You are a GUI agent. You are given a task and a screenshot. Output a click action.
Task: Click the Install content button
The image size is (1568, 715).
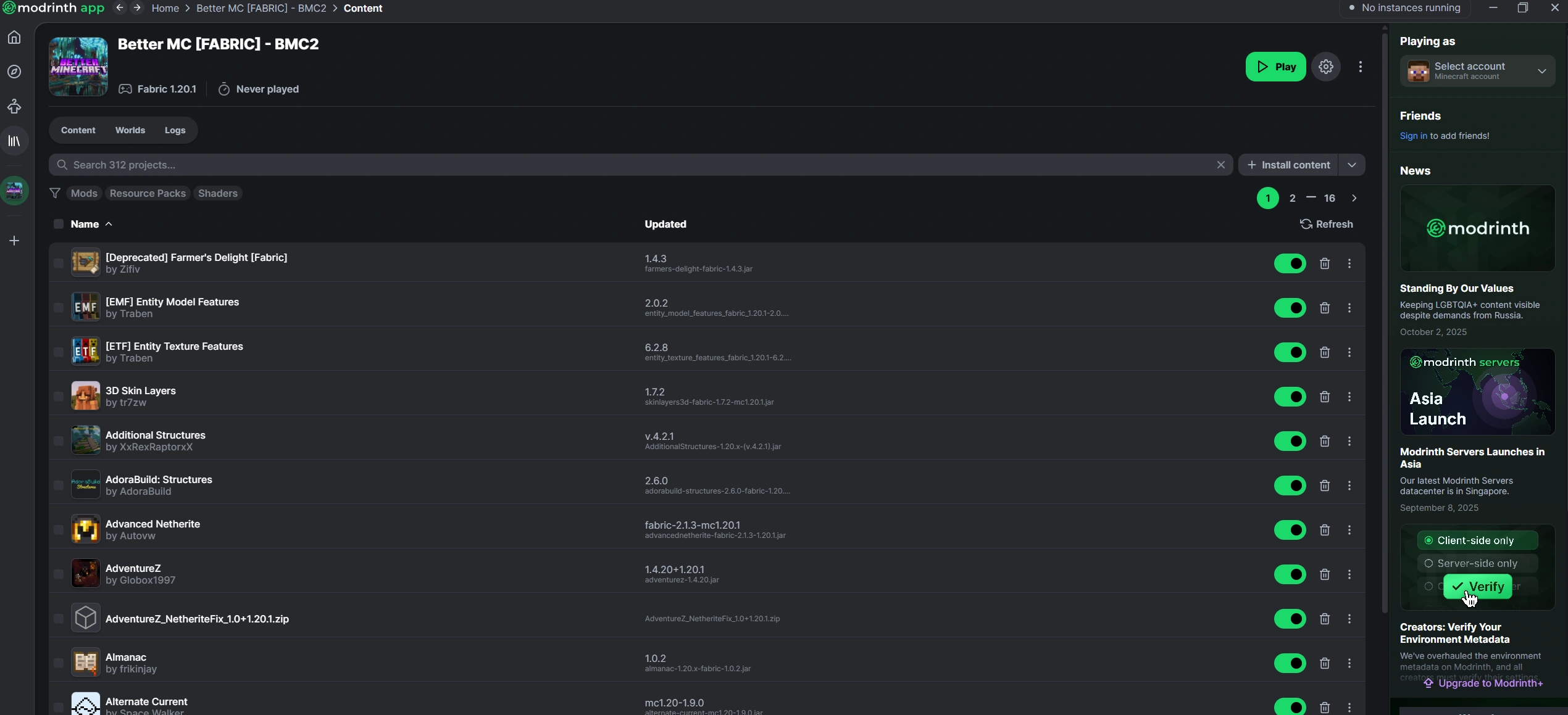point(1288,165)
